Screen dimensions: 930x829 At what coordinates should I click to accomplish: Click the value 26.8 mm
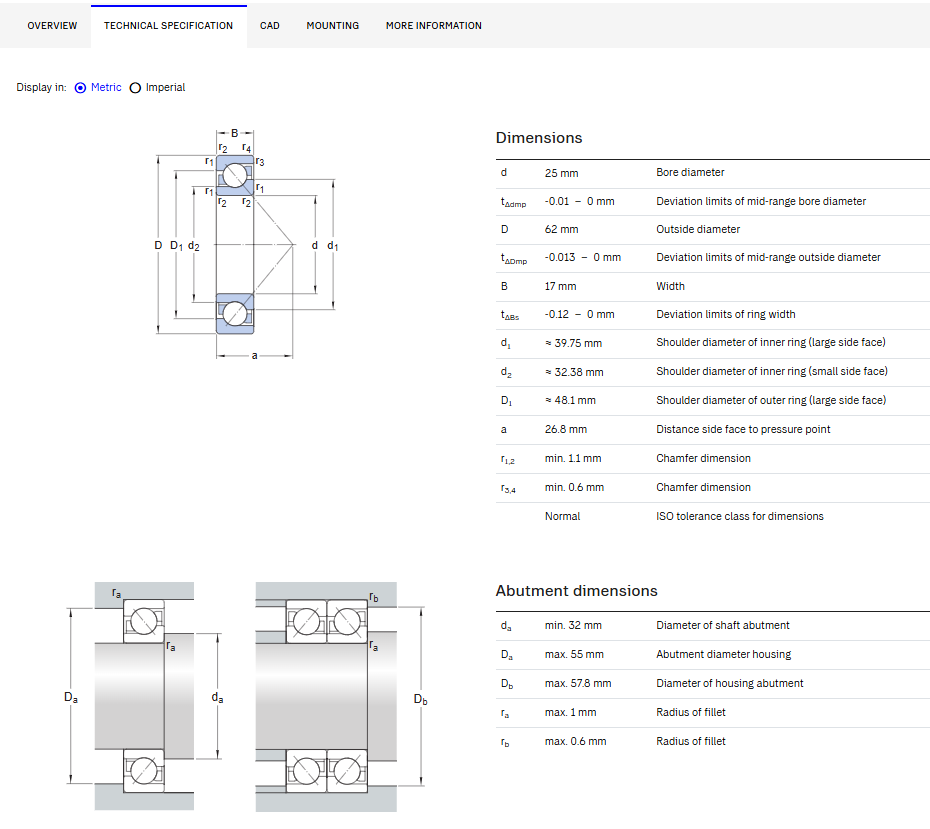(566, 429)
